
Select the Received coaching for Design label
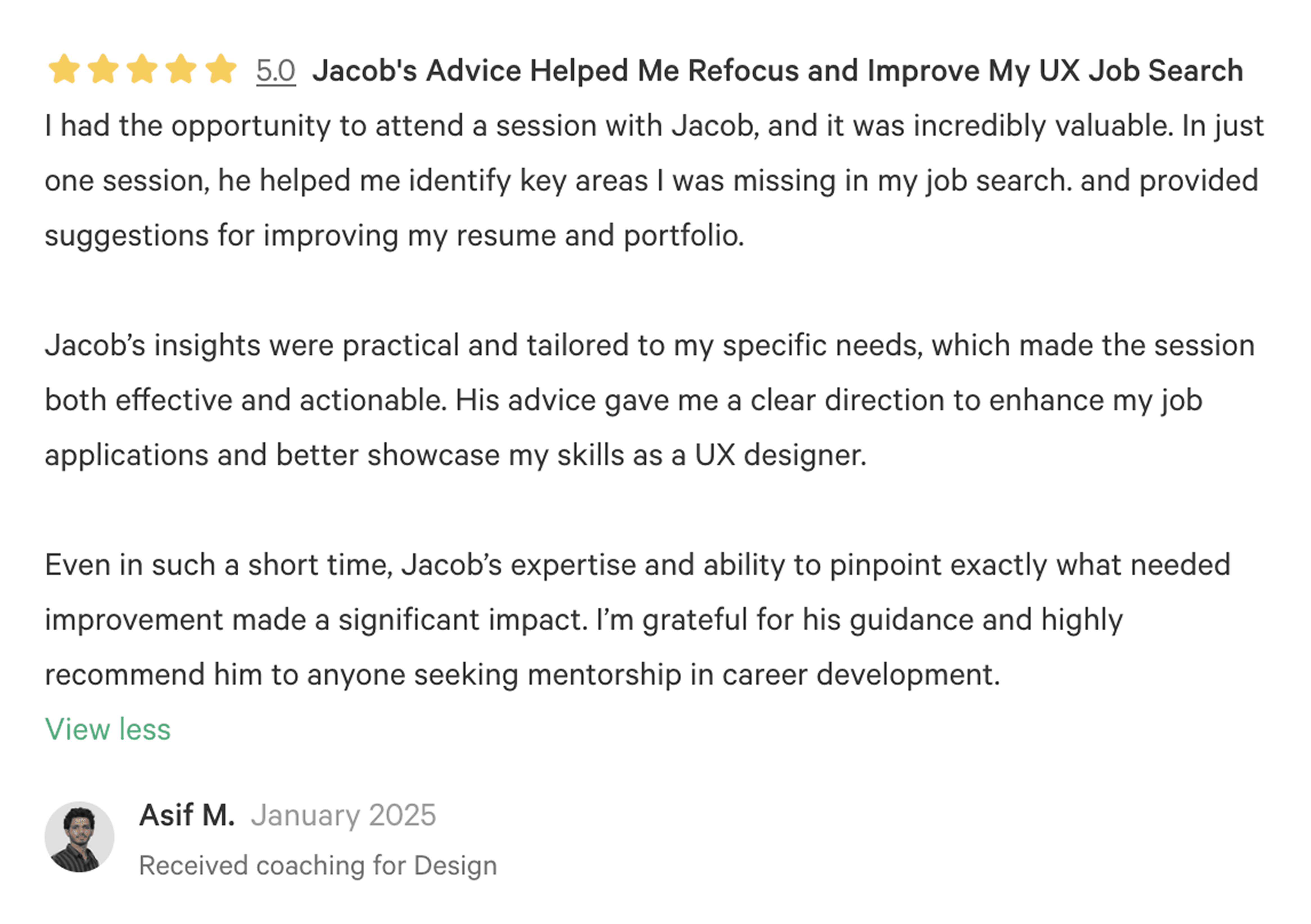[318, 866]
